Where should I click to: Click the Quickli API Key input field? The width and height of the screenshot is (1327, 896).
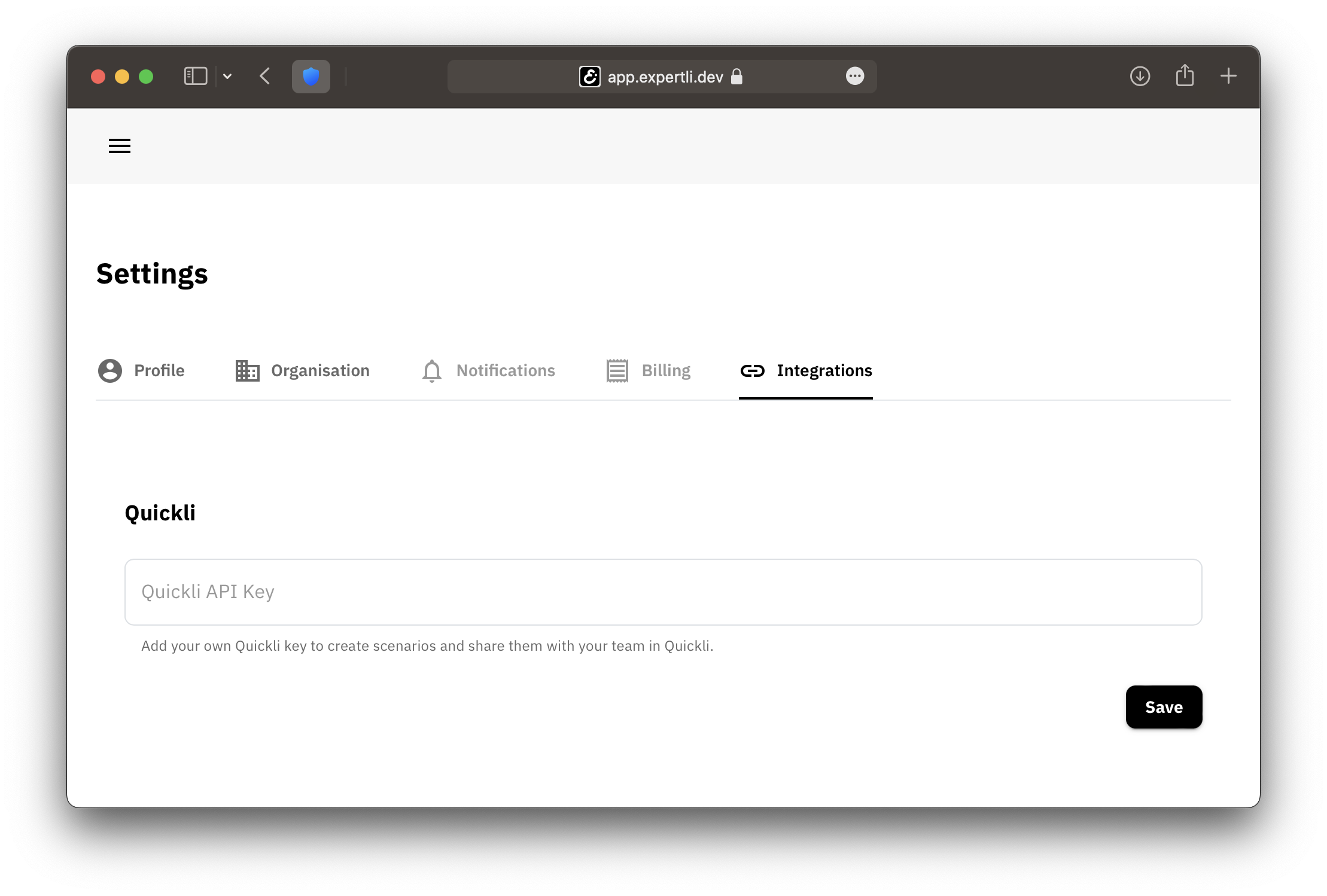point(664,591)
